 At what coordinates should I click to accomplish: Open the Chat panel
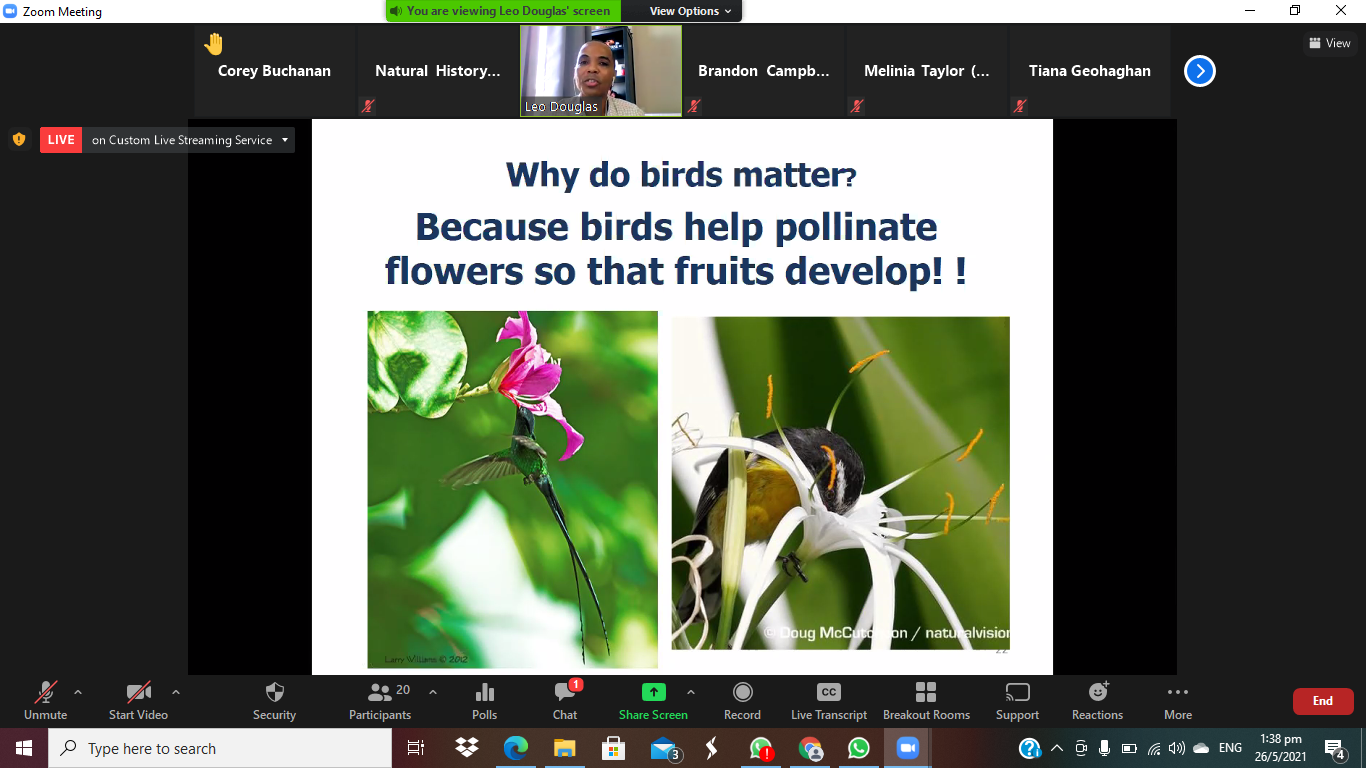(x=565, y=700)
